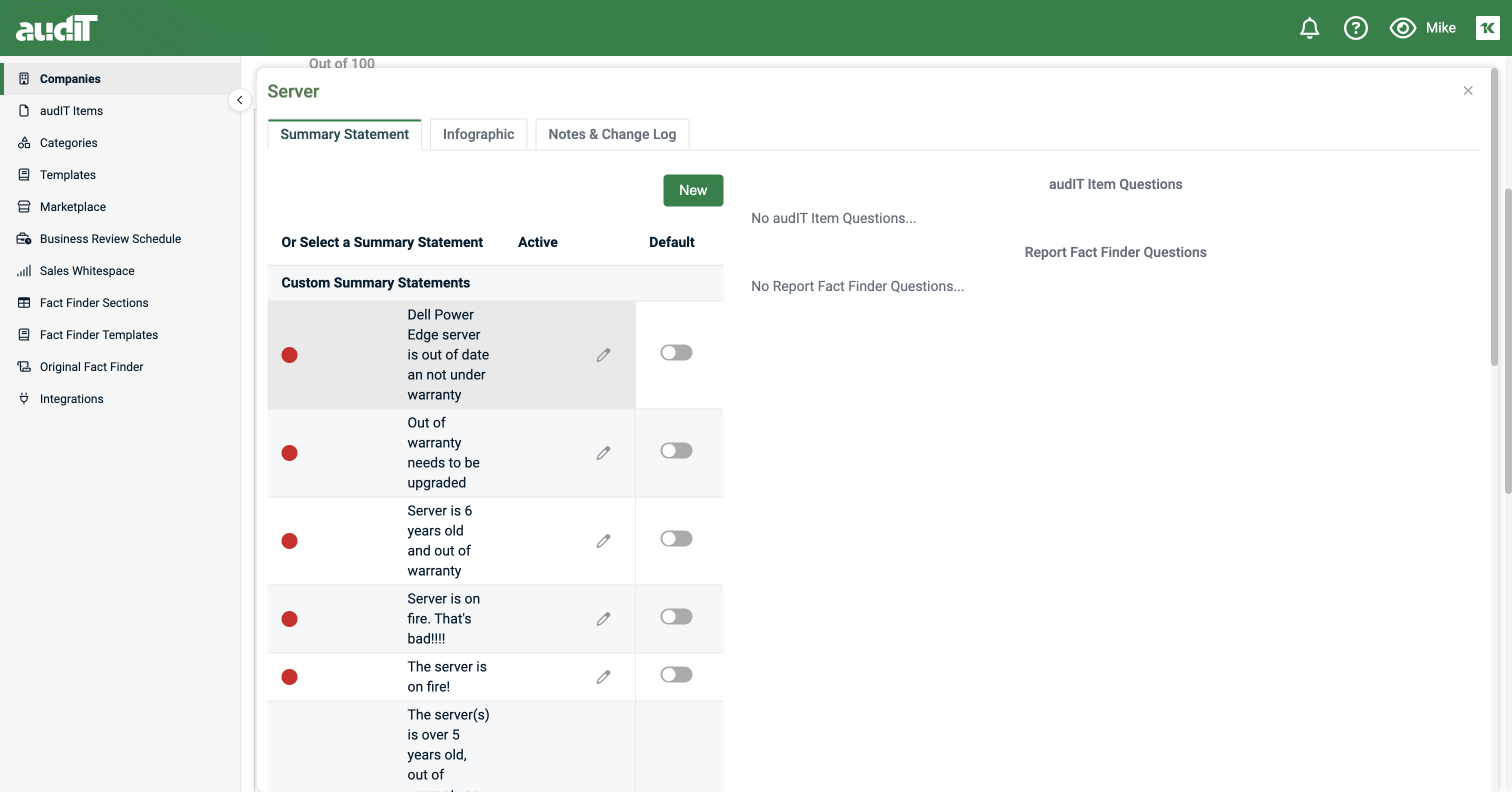Toggle default for Out of warranty statement
This screenshot has width=1512, height=792.
click(x=676, y=450)
